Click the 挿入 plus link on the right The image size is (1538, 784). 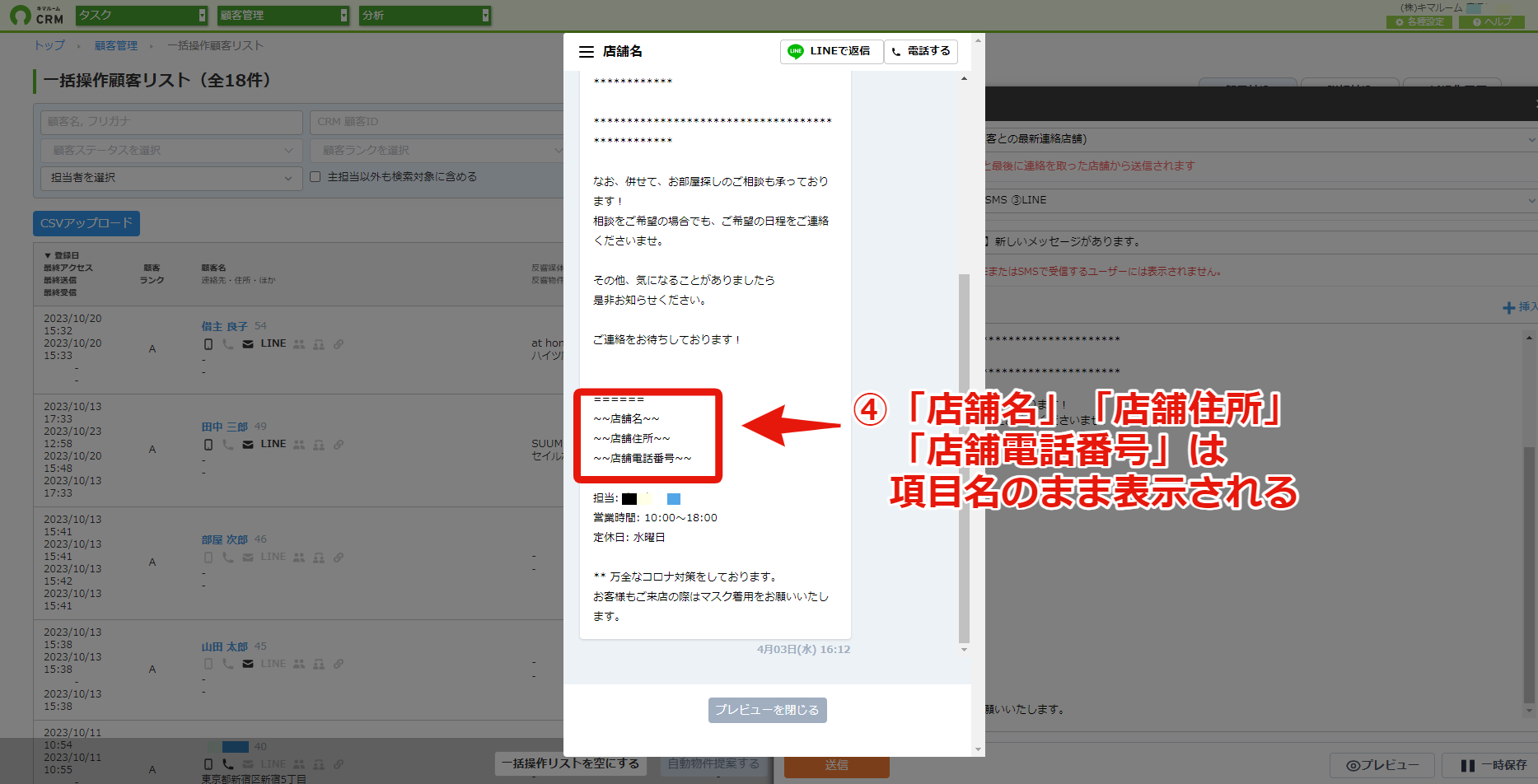click(x=1519, y=307)
